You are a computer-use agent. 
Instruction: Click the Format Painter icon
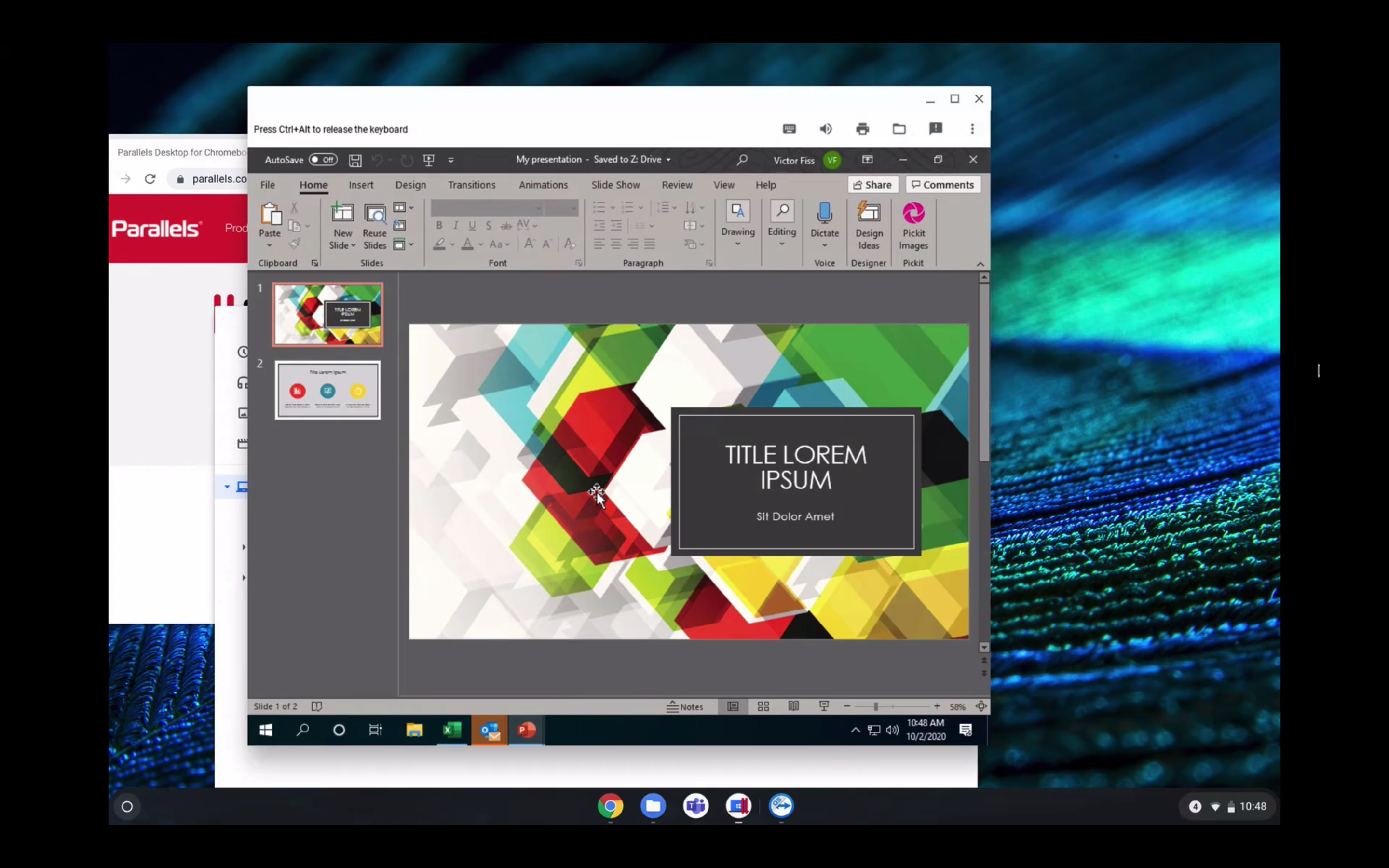coord(295,243)
